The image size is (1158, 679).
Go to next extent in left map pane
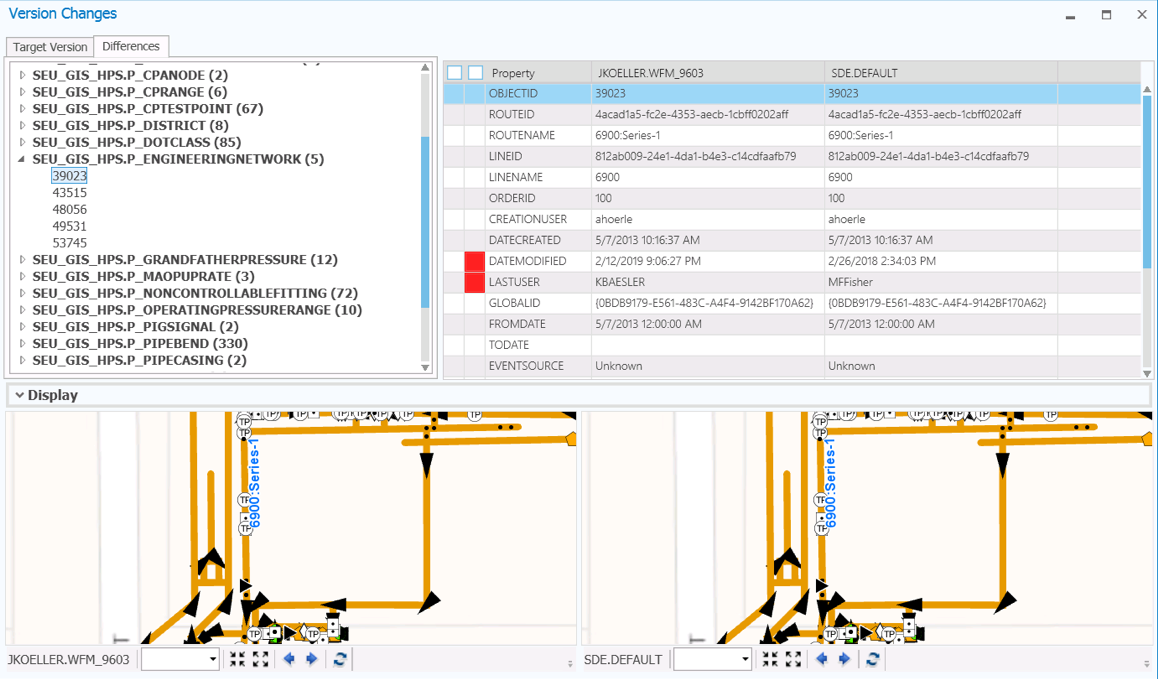tap(310, 659)
